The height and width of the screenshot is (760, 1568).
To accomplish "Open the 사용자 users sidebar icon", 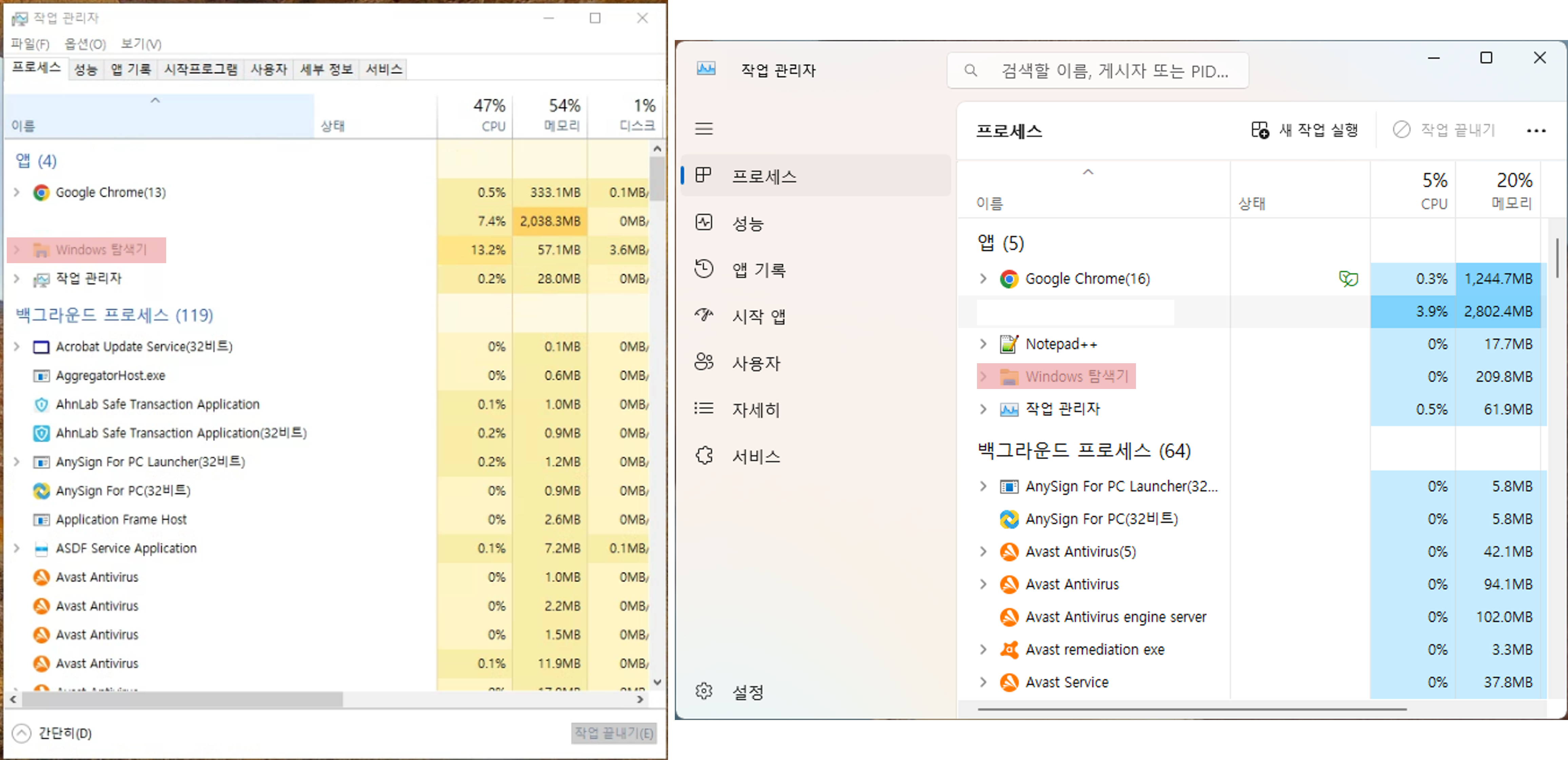I will coord(704,362).
